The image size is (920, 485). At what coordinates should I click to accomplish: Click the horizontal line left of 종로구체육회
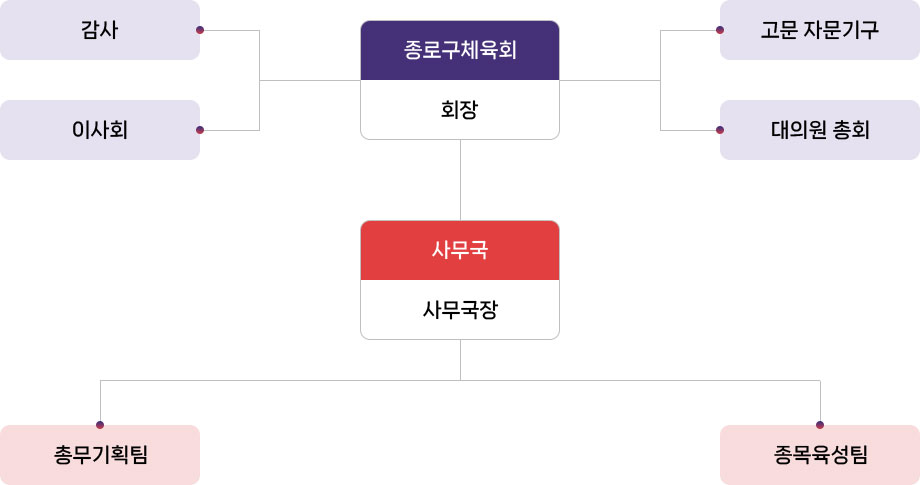click(310, 80)
